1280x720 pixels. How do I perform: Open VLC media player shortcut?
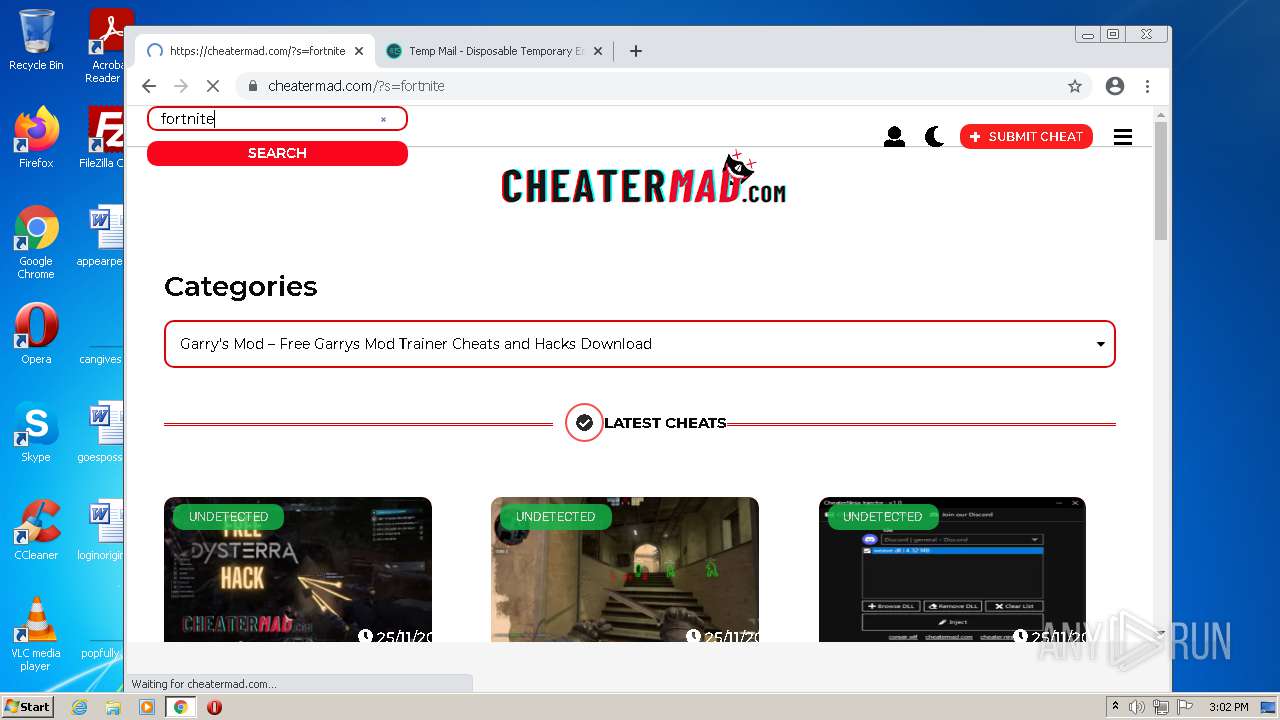point(36,634)
